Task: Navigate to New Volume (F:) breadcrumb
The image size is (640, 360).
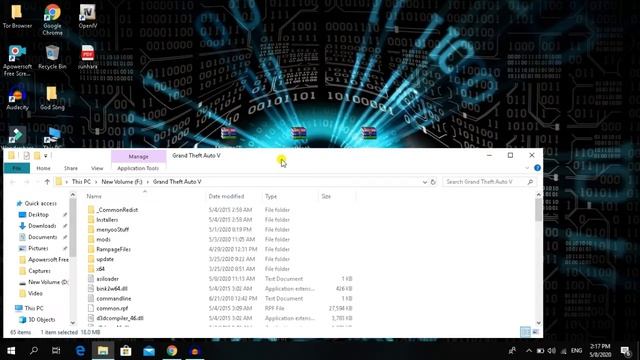Action: pos(122,182)
